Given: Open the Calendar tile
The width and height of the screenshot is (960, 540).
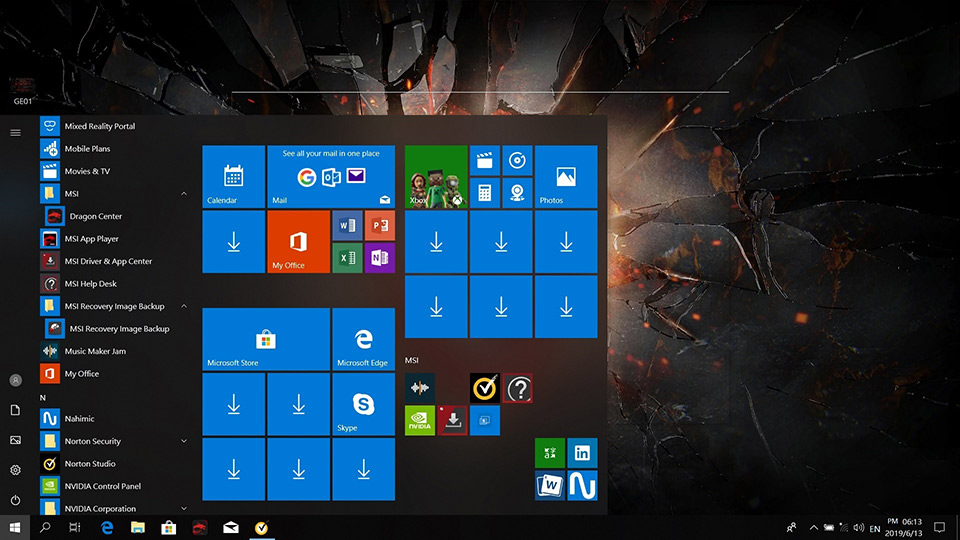Looking at the screenshot, I should (233, 176).
